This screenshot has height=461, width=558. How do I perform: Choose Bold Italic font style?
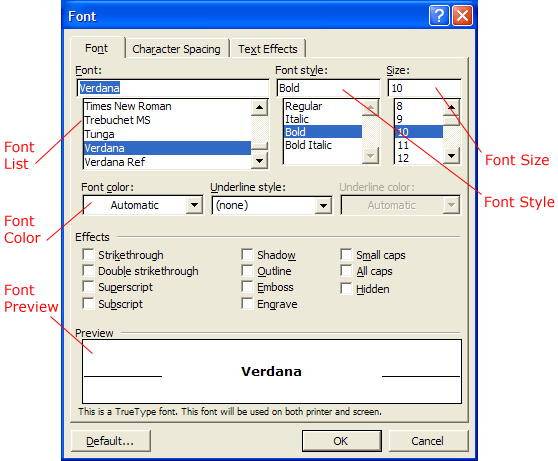pos(323,145)
